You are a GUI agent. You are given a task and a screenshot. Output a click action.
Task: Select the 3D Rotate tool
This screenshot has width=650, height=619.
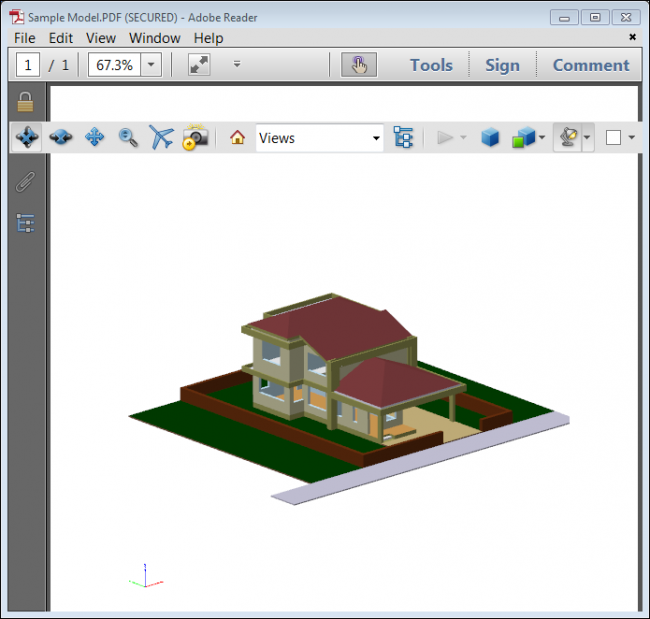28,138
